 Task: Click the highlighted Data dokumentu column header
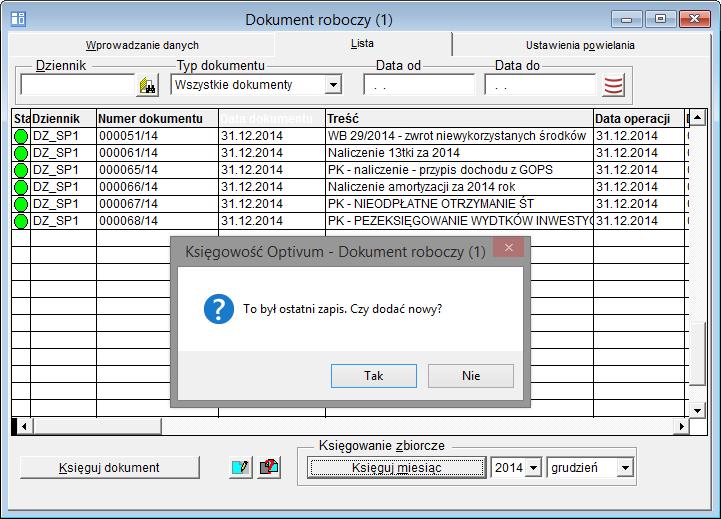tap(272, 119)
